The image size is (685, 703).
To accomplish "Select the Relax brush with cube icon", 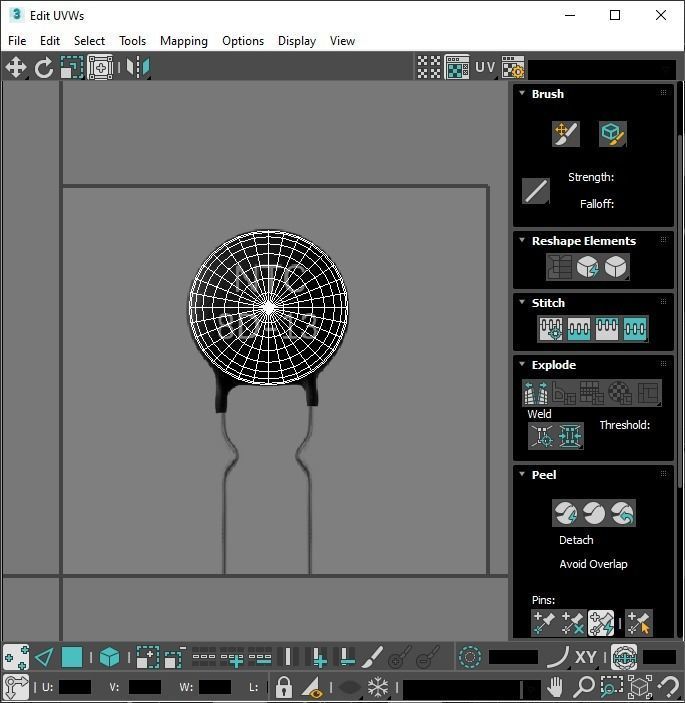I will point(613,134).
